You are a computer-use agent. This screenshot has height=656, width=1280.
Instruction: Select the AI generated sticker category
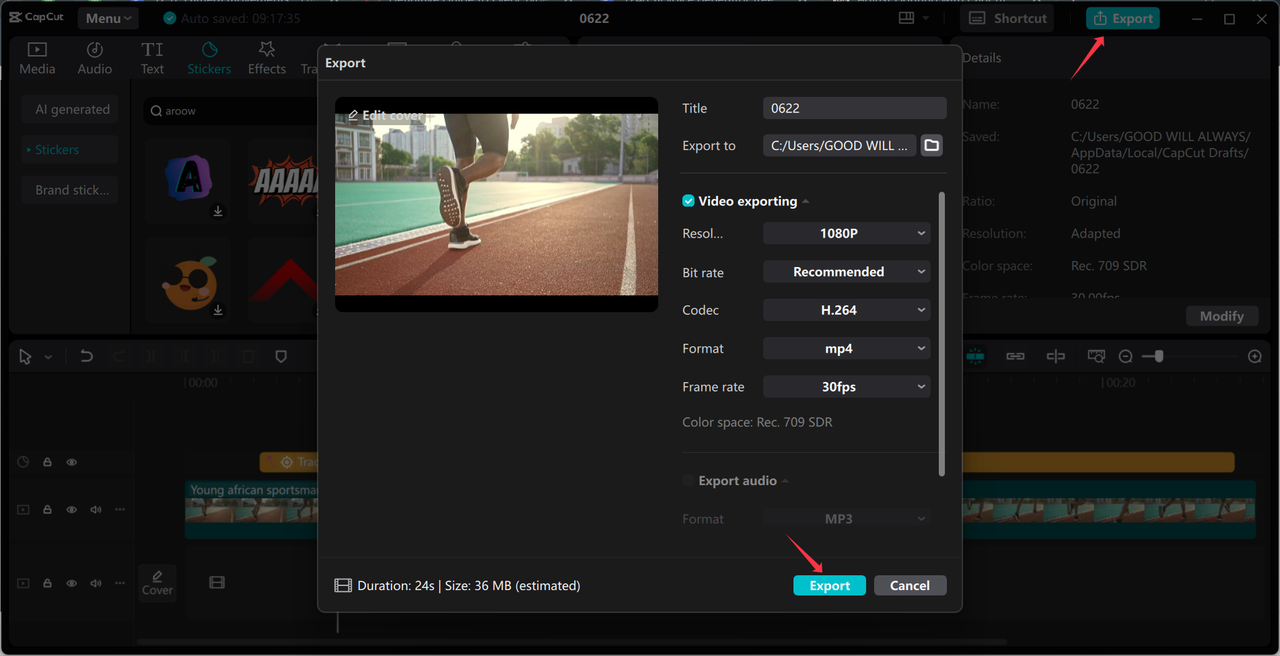pos(72,109)
